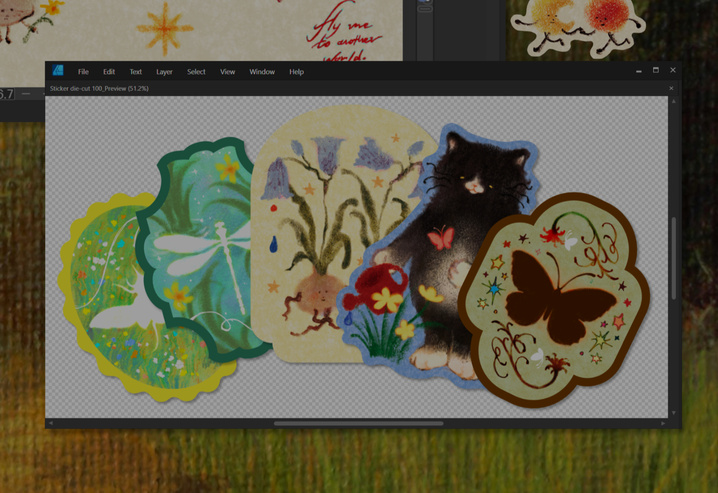Click the scroll left arrow

pos(50,423)
